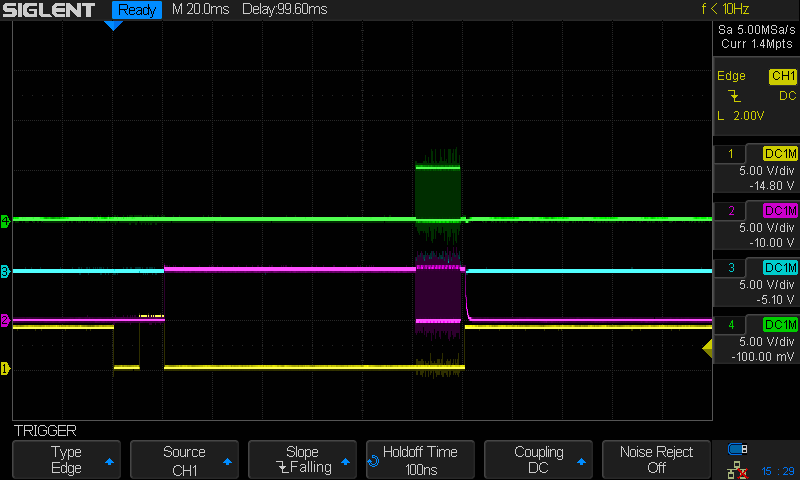
Task: Click the USB storage device icon
Action: [x=737, y=449]
